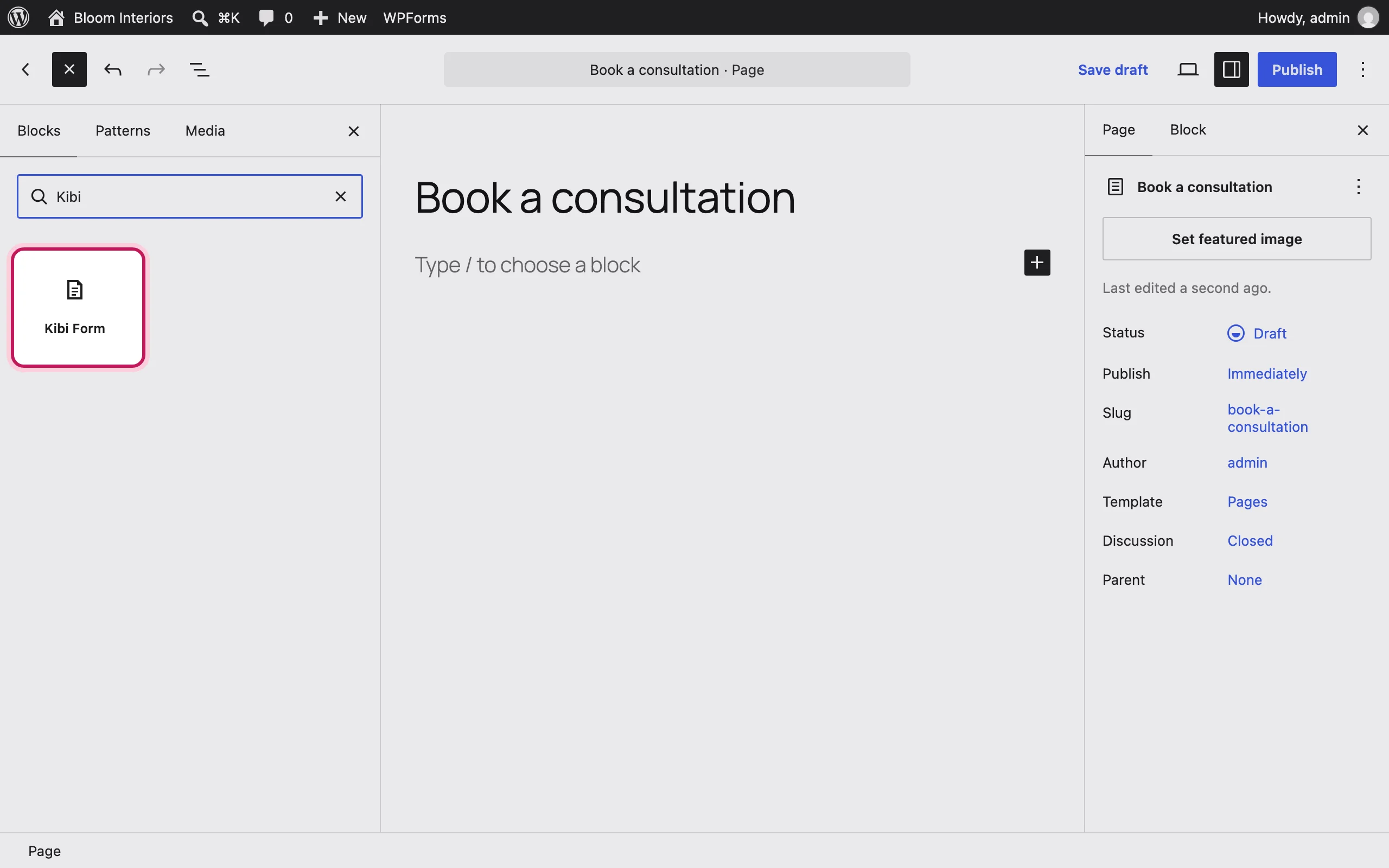Viewport: 1389px width, 868px height.
Task: Open page actions menu beside title
Action: point(1358,187)
